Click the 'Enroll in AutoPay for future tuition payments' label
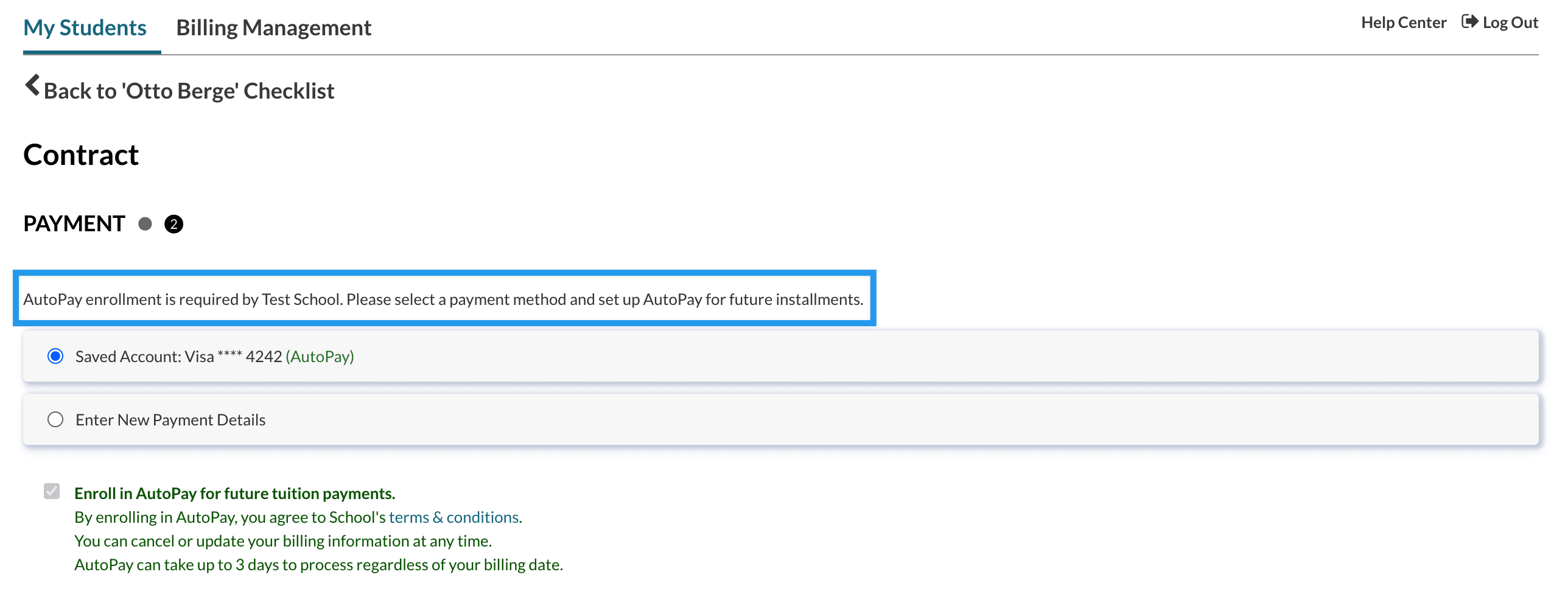The width and height of the screenshot is (1568, 594). [x=234, y=494]
